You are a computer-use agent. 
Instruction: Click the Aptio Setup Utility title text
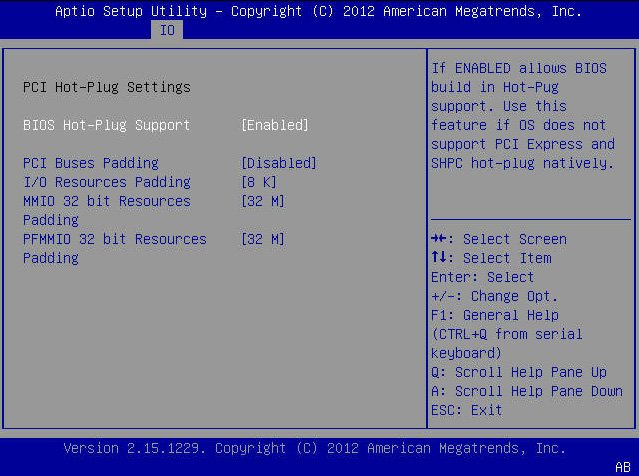[318, 11]
